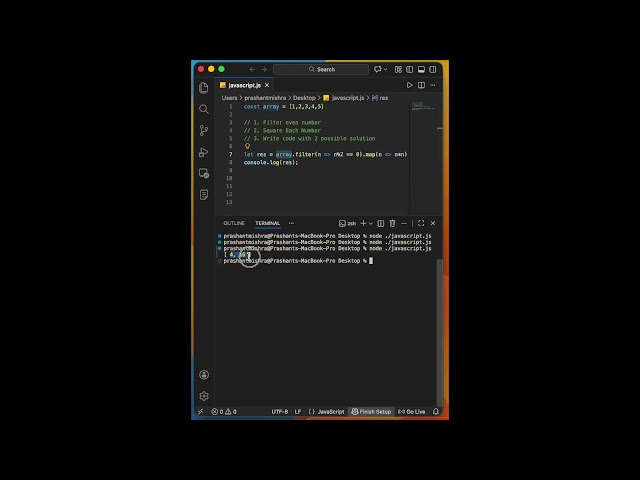This screenshot has height=480, width=640.
Task: Close the javascript.js tab
Action: coord(267,85)
